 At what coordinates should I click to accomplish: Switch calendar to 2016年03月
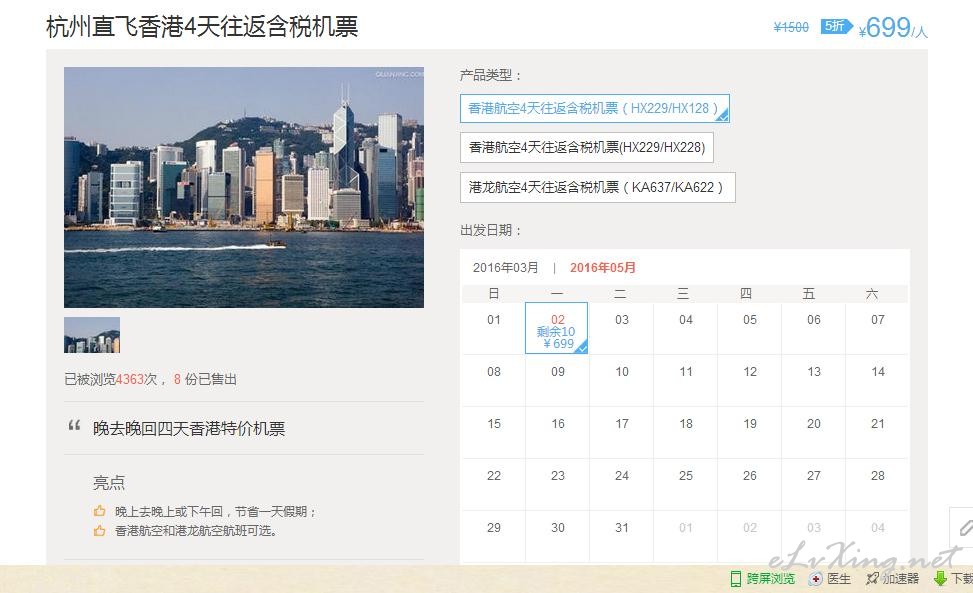(505, 268)
